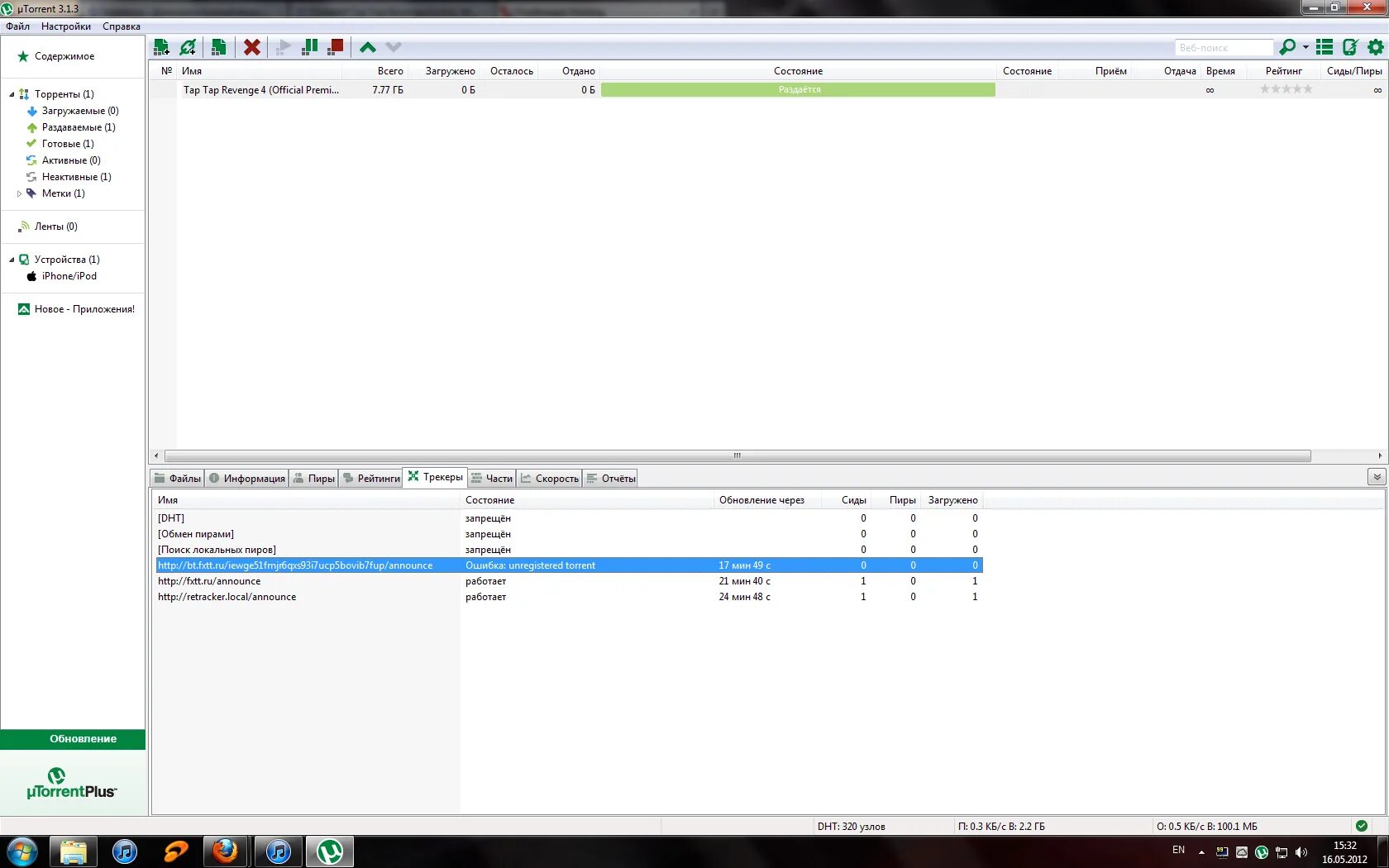Select Содержимое in the sidebar
1389x868 pixels.
64,56
